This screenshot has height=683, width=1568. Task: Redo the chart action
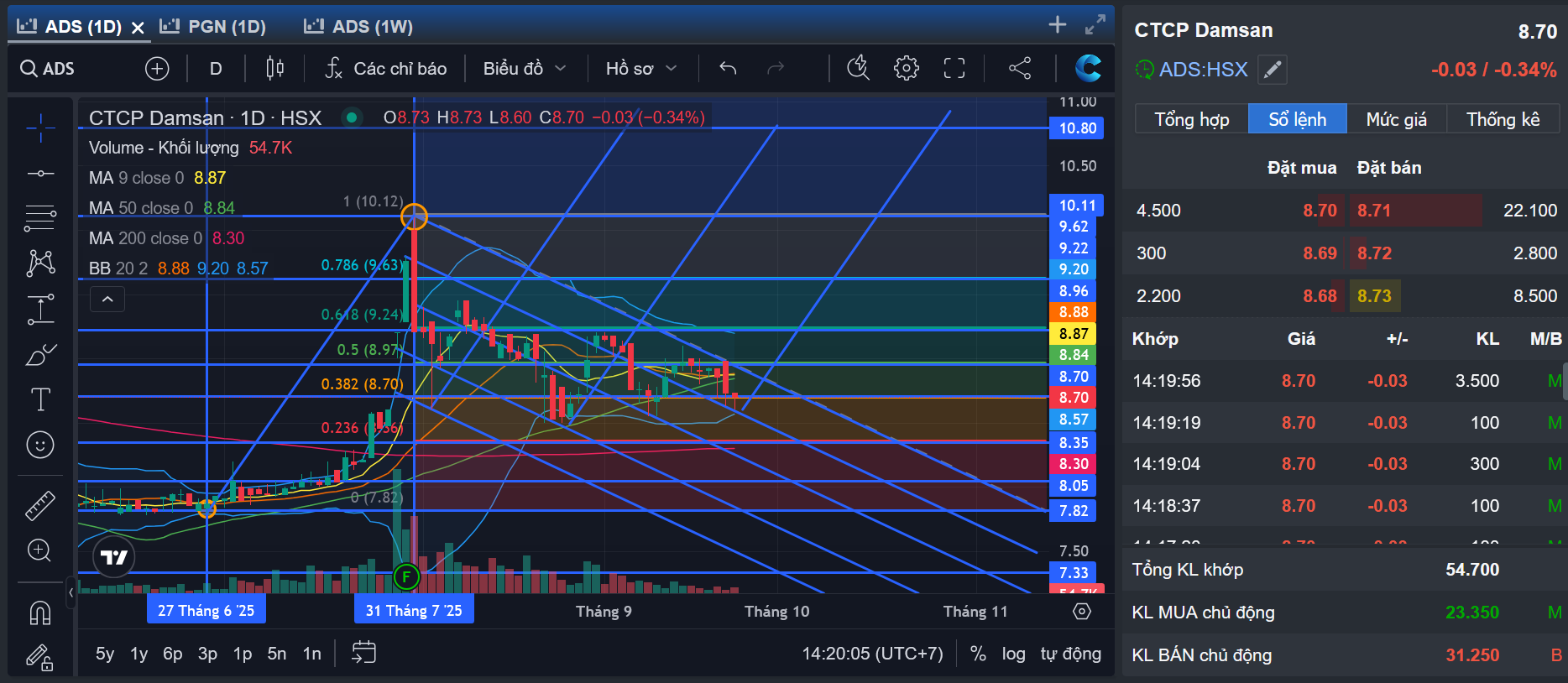click(776, 69)
